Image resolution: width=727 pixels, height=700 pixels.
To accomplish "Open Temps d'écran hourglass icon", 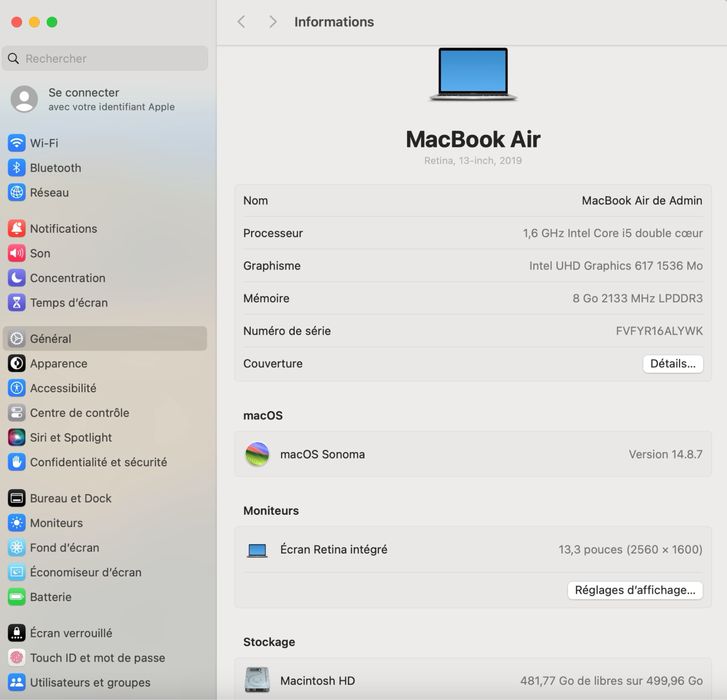I will coord(17,302).
